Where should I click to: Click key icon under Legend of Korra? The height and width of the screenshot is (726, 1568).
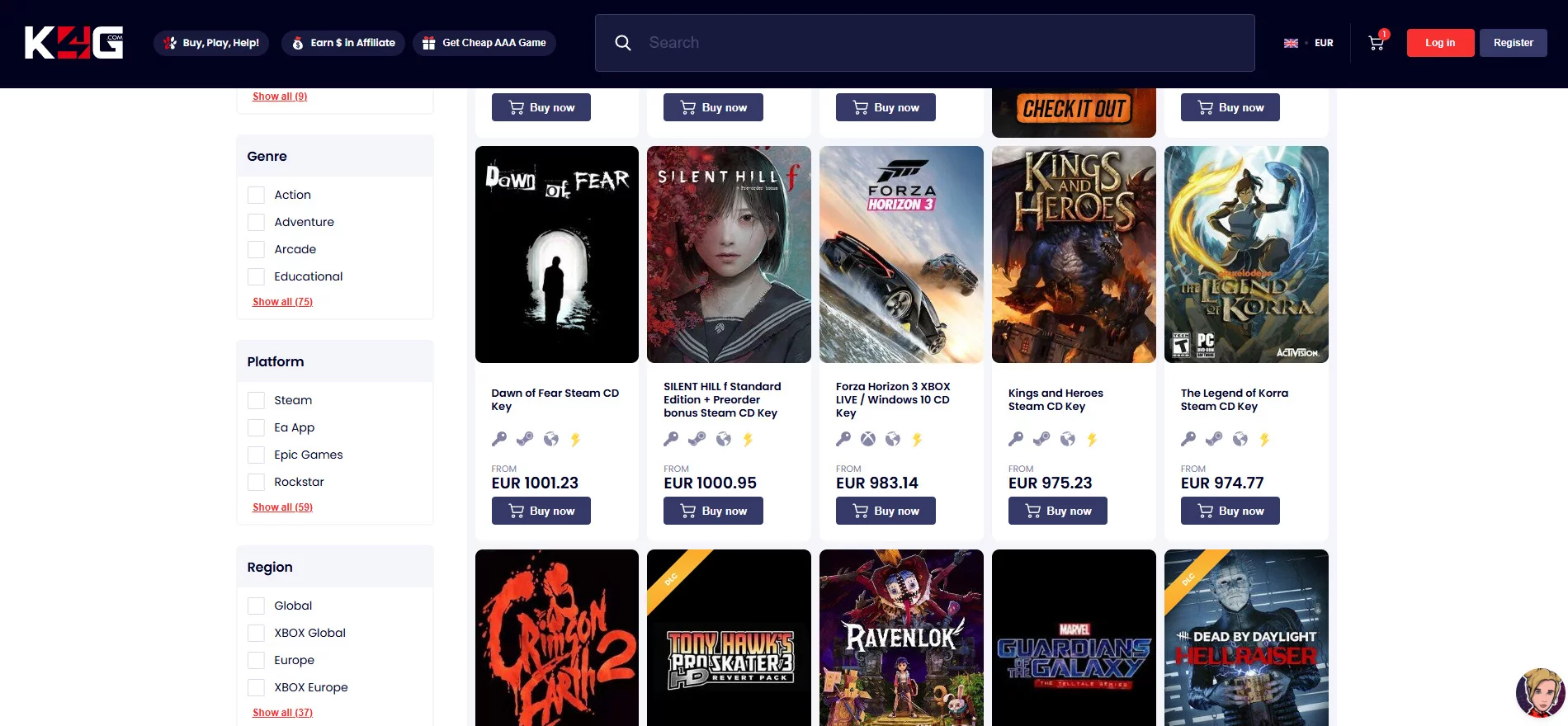point(1188,439)
